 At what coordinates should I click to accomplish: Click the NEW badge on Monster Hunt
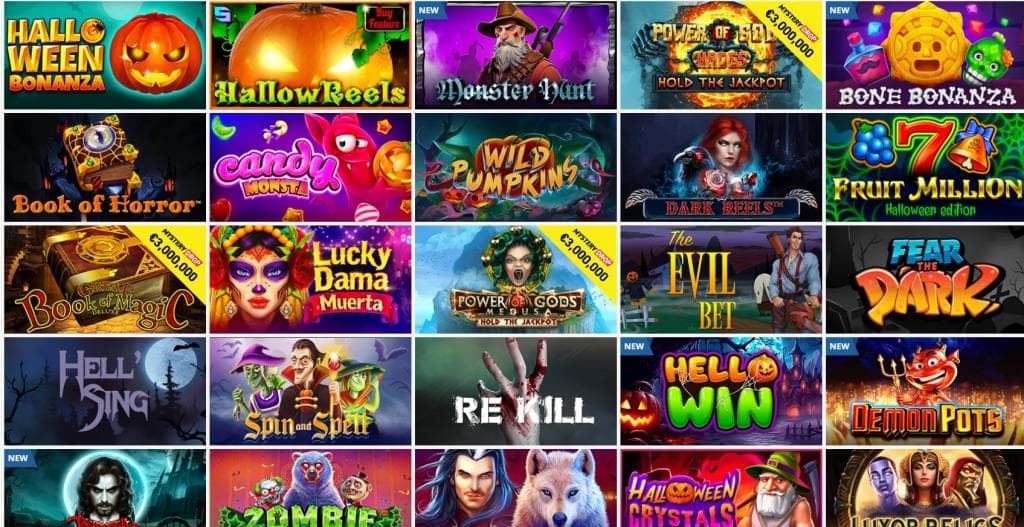click(x=428, y=10)
